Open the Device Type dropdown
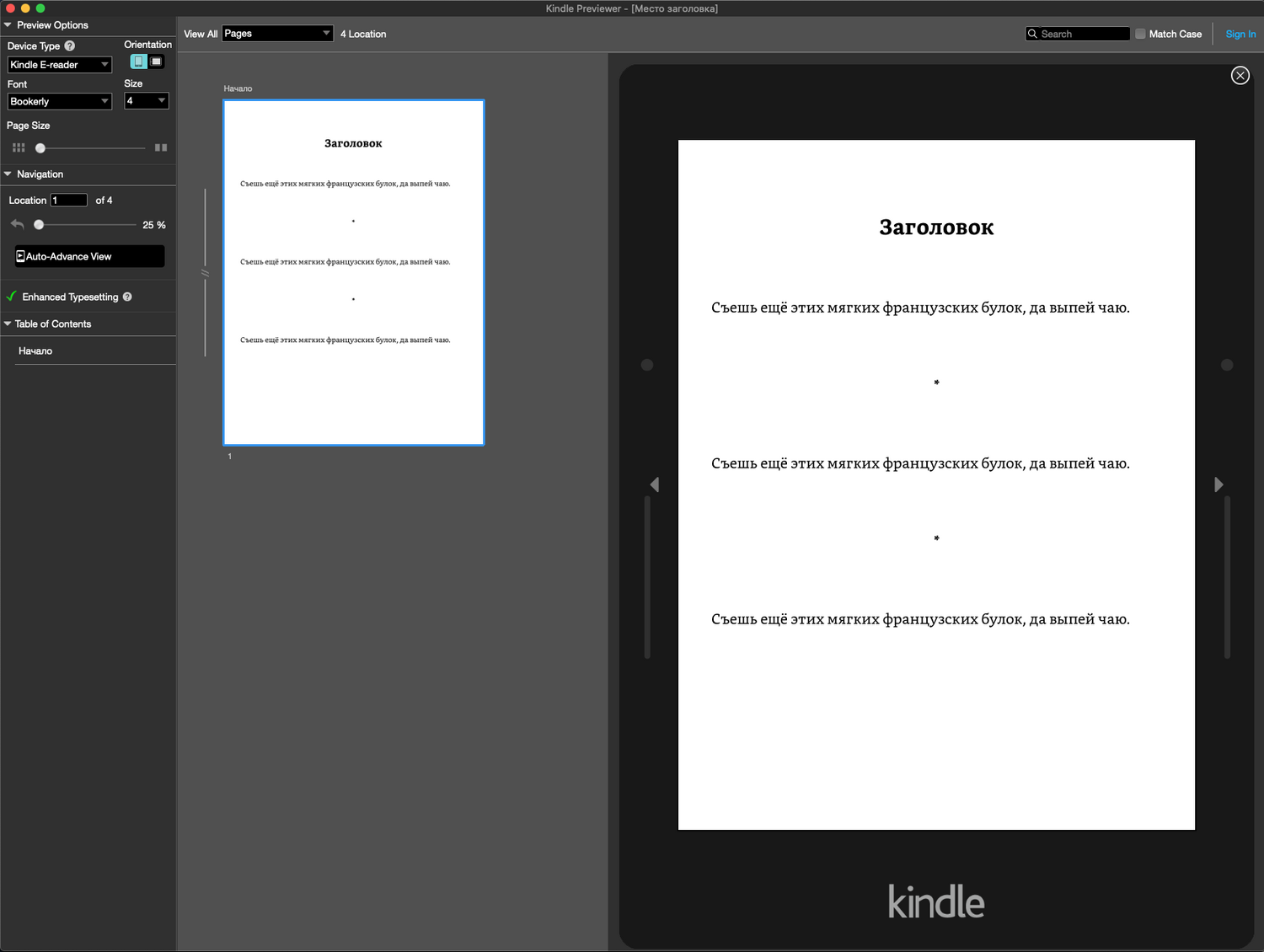Viewport: 1264px width, 952px height. [60, 65]
